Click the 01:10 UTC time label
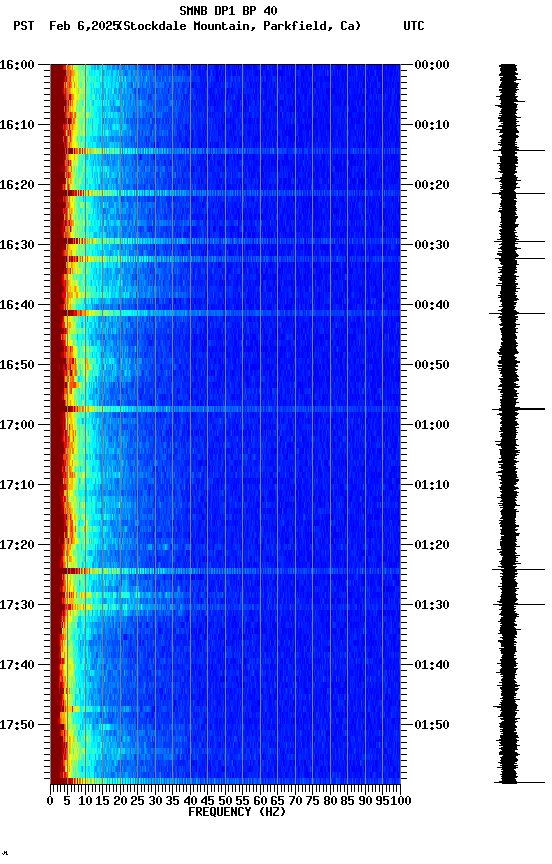 point(432,485)
